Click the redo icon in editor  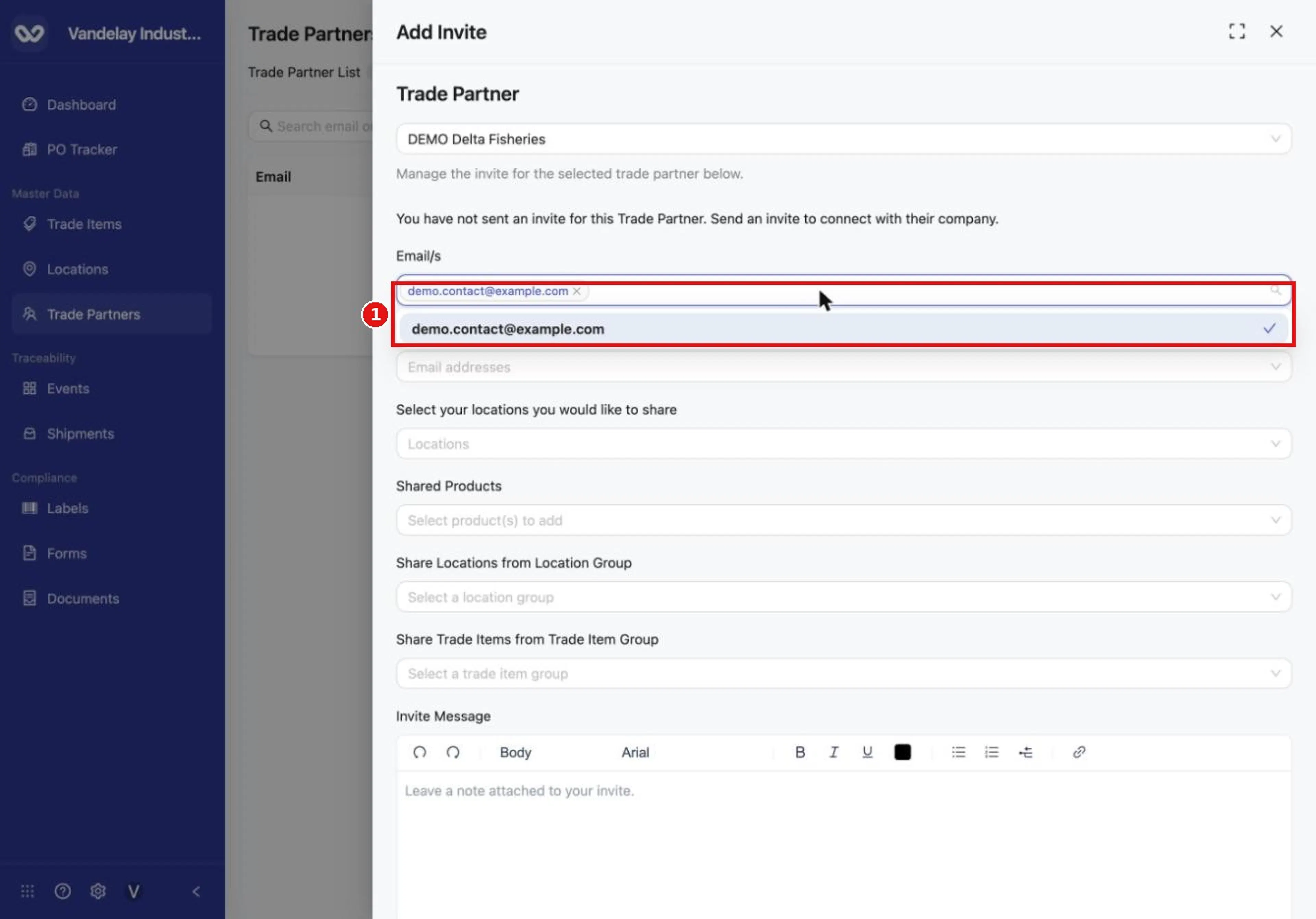pyautogui.click(x=453, y=752)
